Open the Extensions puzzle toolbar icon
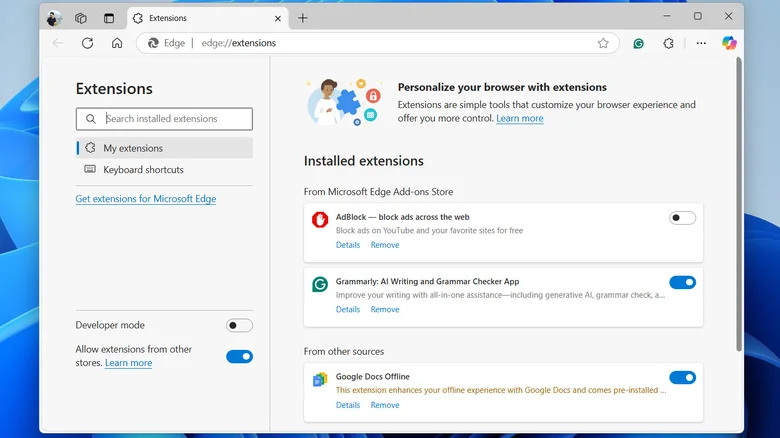The height and width of the screenshot is (438, 780). coord(668,43)
